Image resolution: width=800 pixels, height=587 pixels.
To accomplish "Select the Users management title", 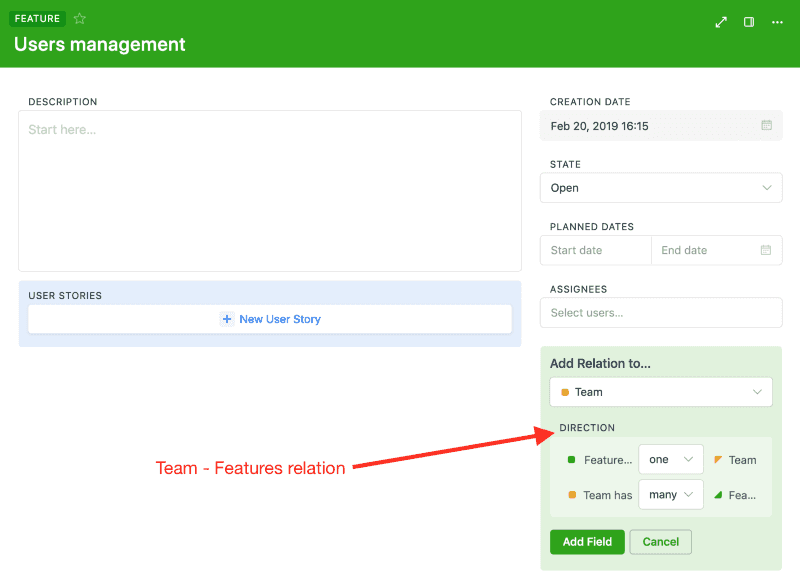I will coord(98,44).
